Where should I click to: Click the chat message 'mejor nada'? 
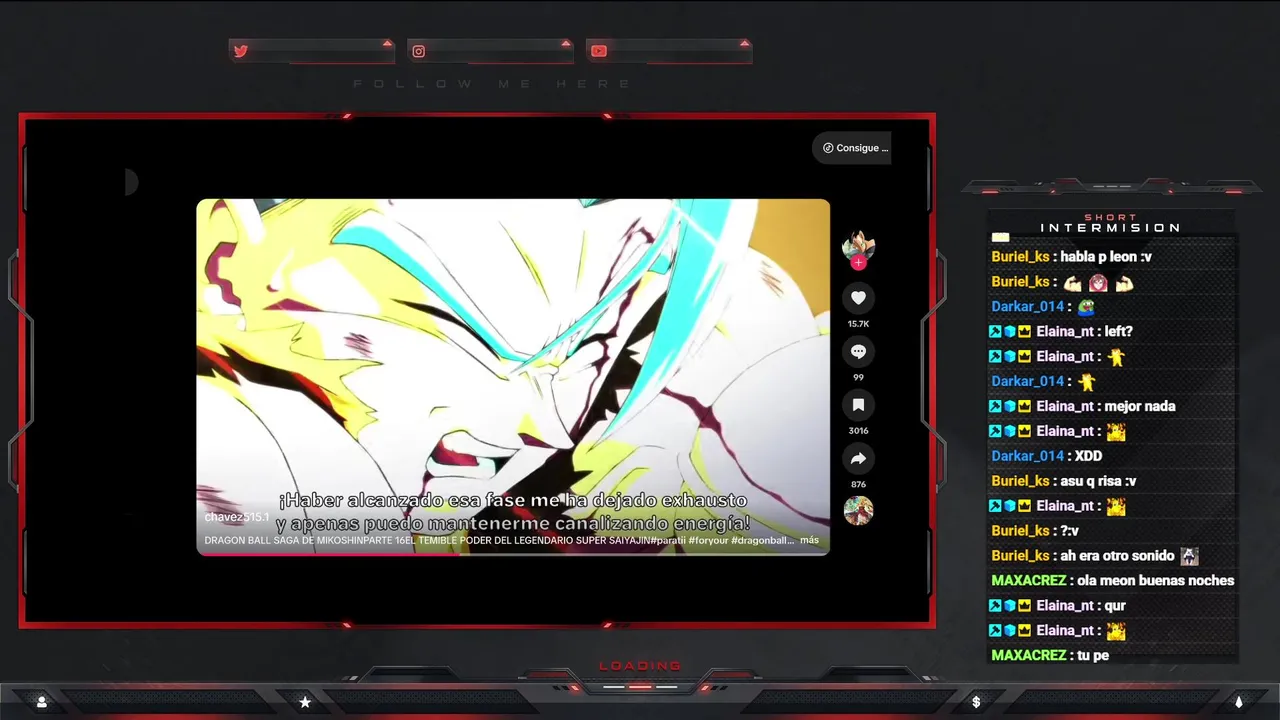(1140, 406)
